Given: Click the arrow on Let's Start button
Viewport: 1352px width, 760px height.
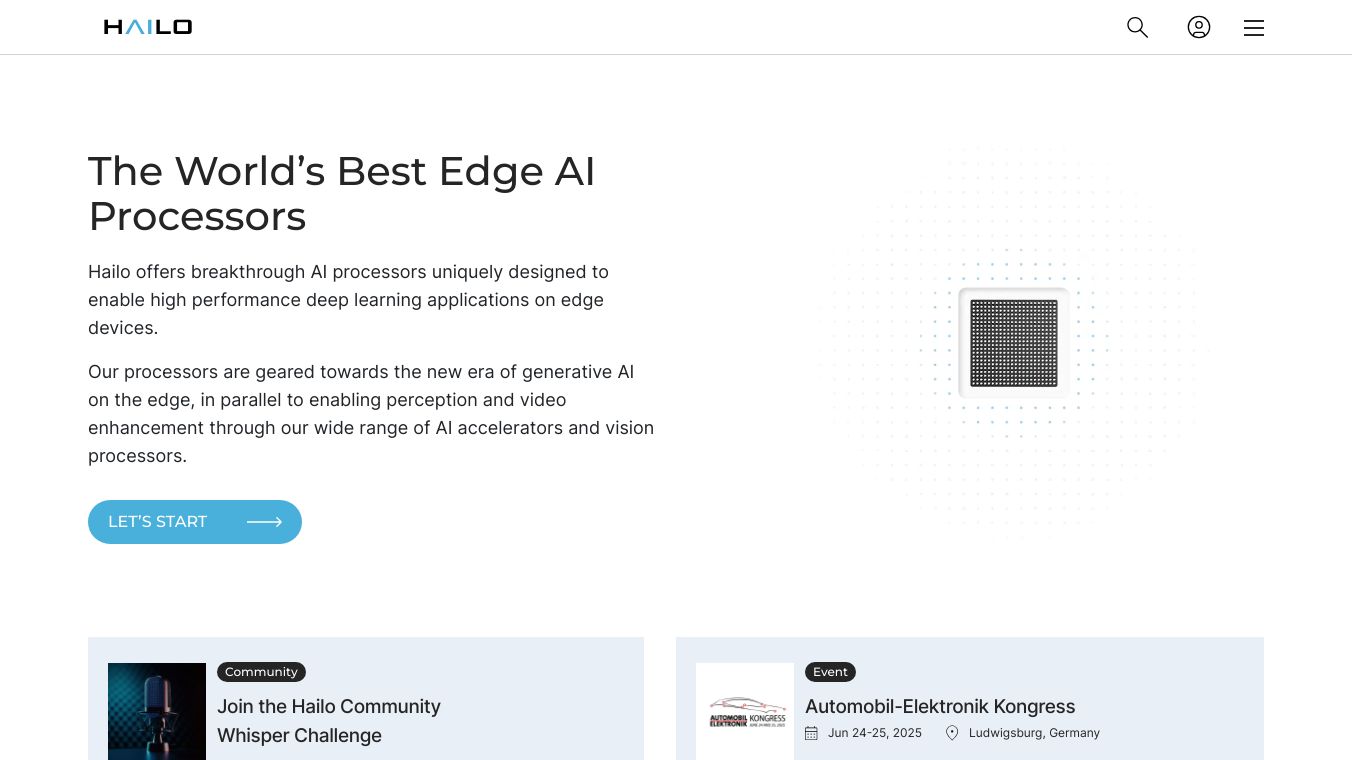Looking at the screenshot, I should (x=264, y=522).
